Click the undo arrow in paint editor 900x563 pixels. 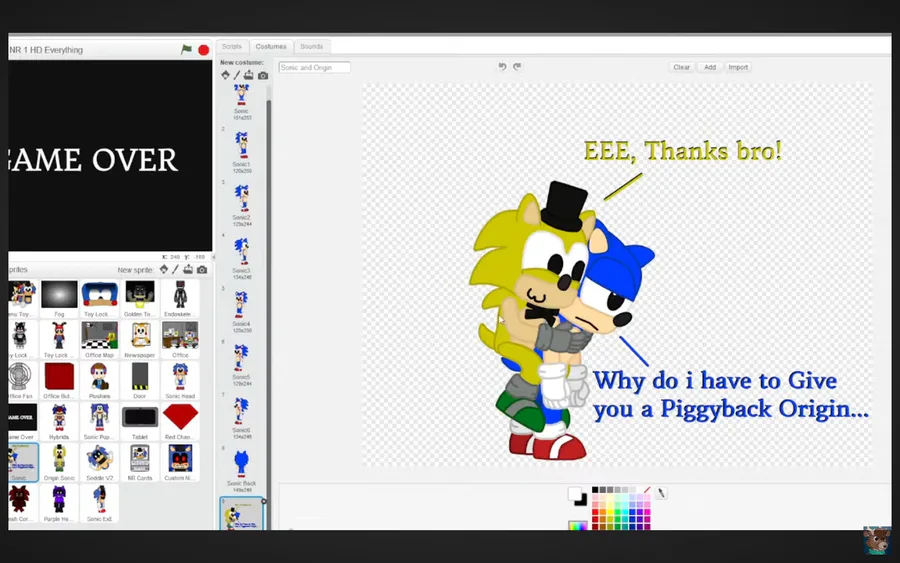[502, 67]
